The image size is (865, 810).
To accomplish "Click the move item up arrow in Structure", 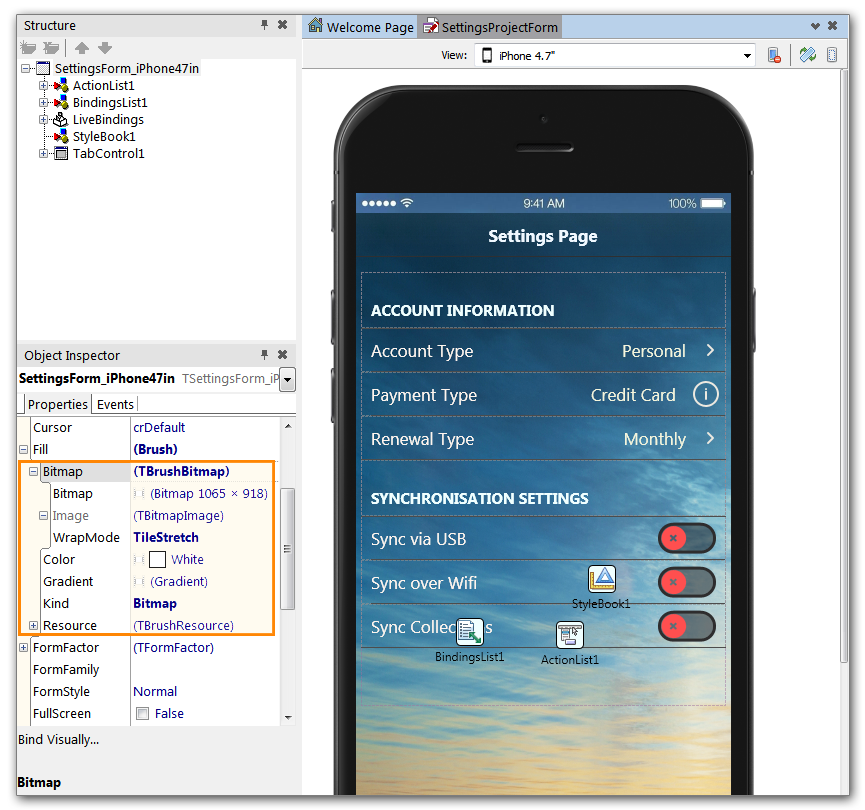I will [x=81, y=47].
